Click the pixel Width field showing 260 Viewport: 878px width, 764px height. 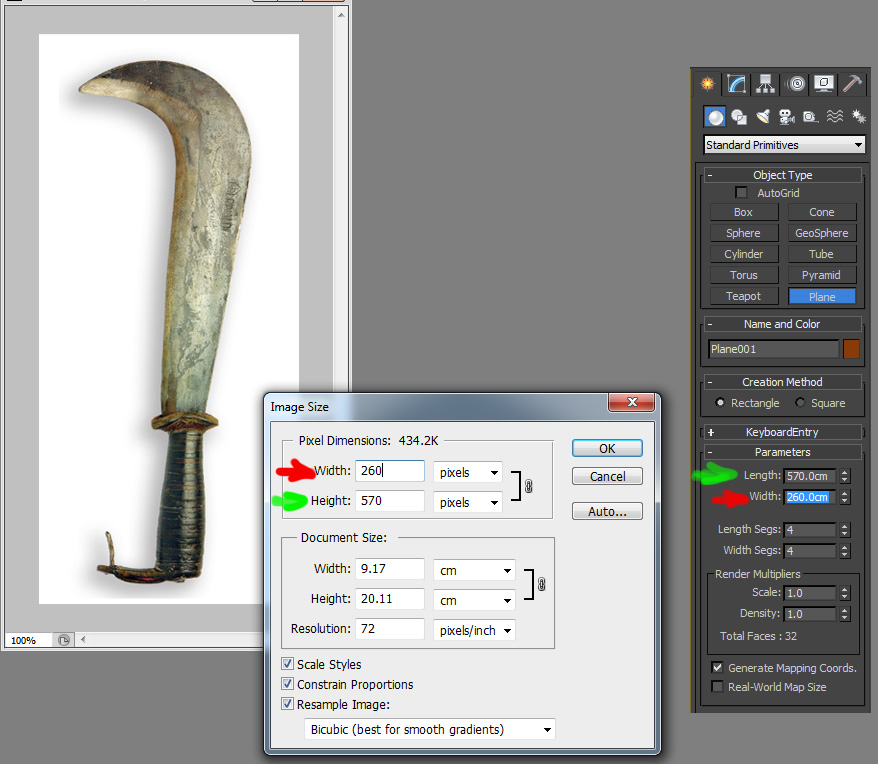point(390,470)
